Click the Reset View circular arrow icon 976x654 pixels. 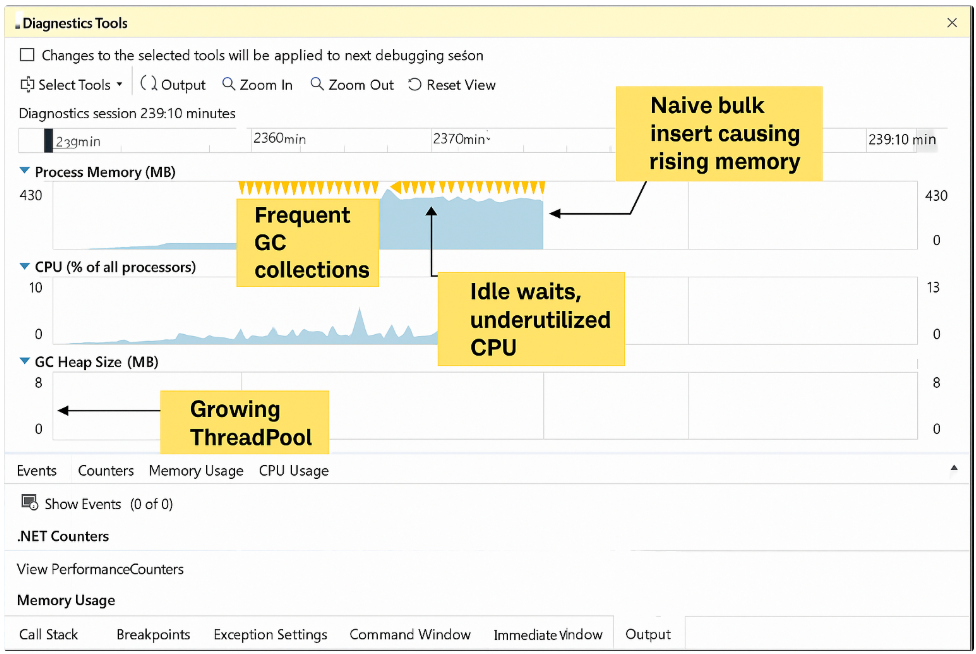point(415,85)
